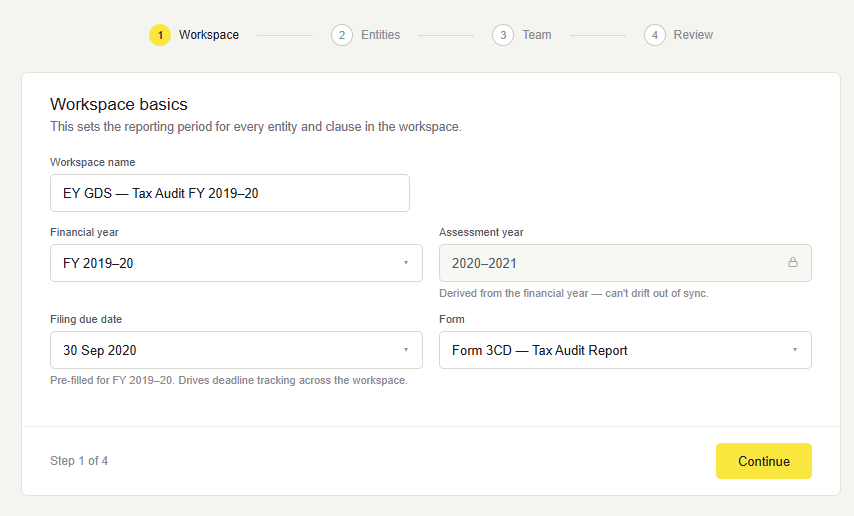Go to step 3 Team
Screen dimensions: 854x516
(x=521, y=35)
